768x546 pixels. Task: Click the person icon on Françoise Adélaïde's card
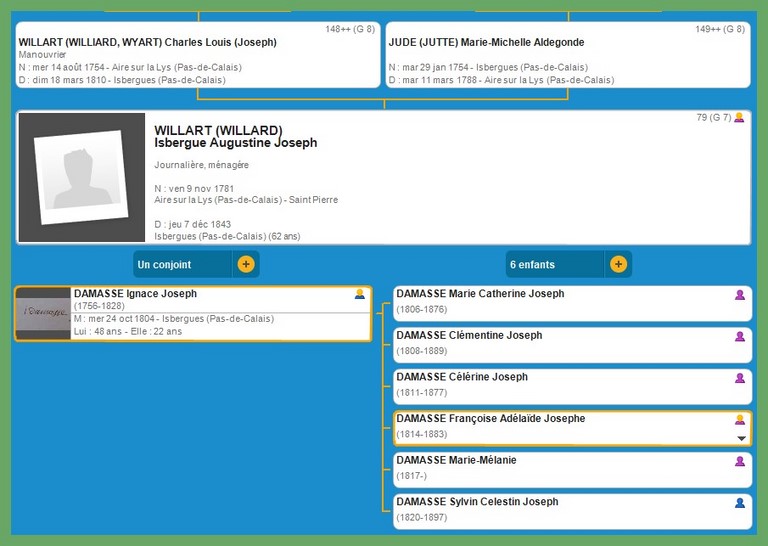740,420
